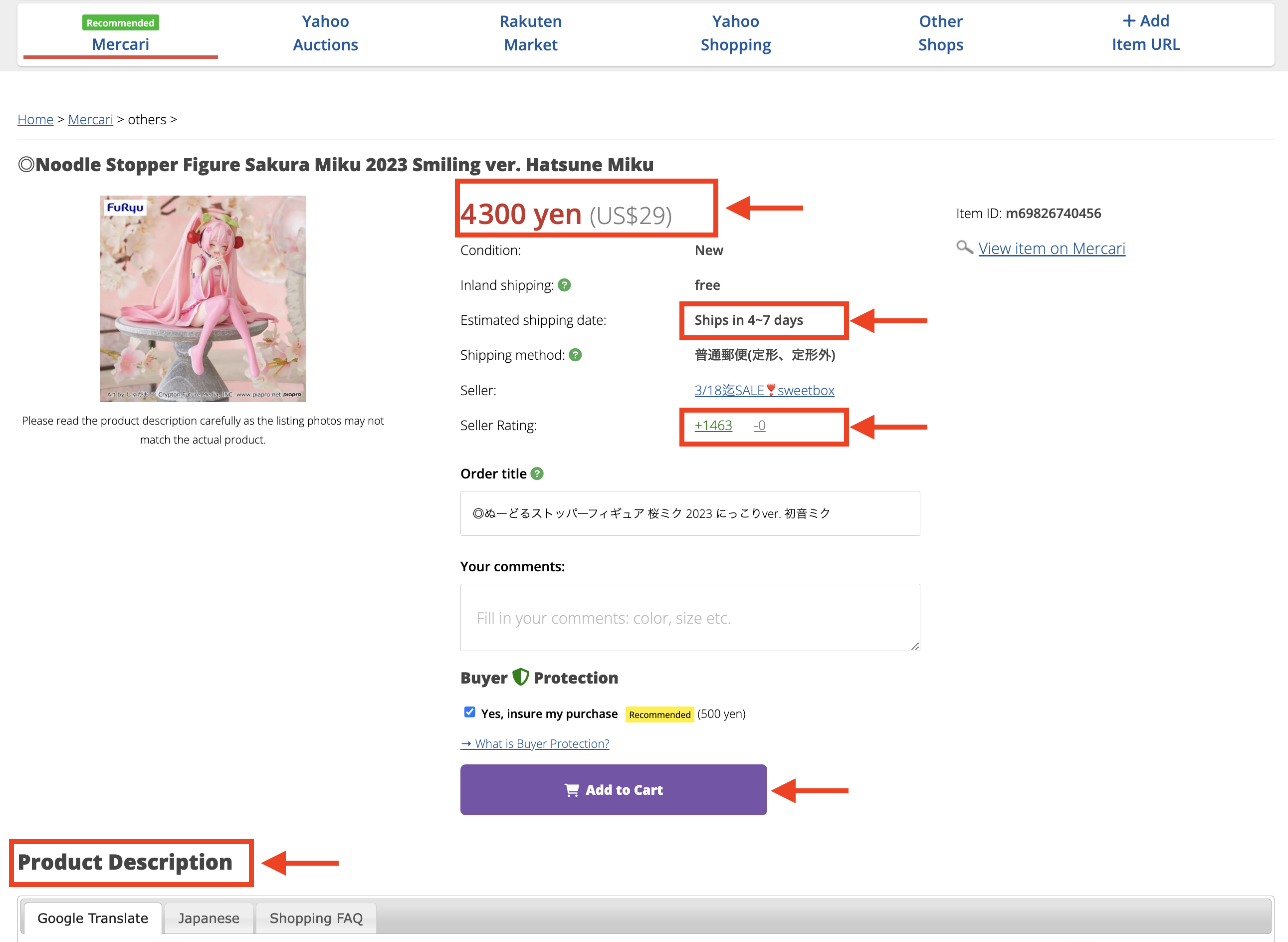Image resolution: width=1288 pixels, height=942 pixels.
Task: Click the Inland shipping help question-mark icon
Action: 564,285
